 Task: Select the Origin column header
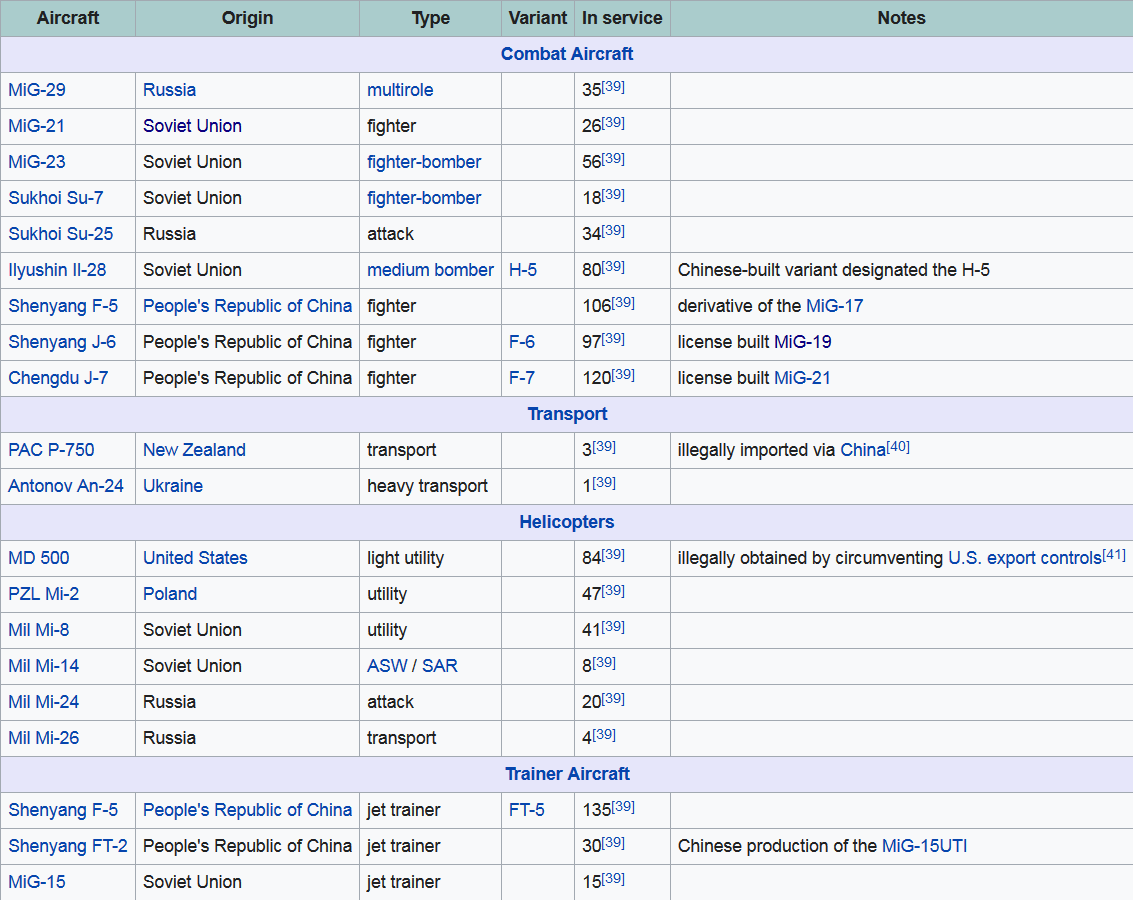247,18
